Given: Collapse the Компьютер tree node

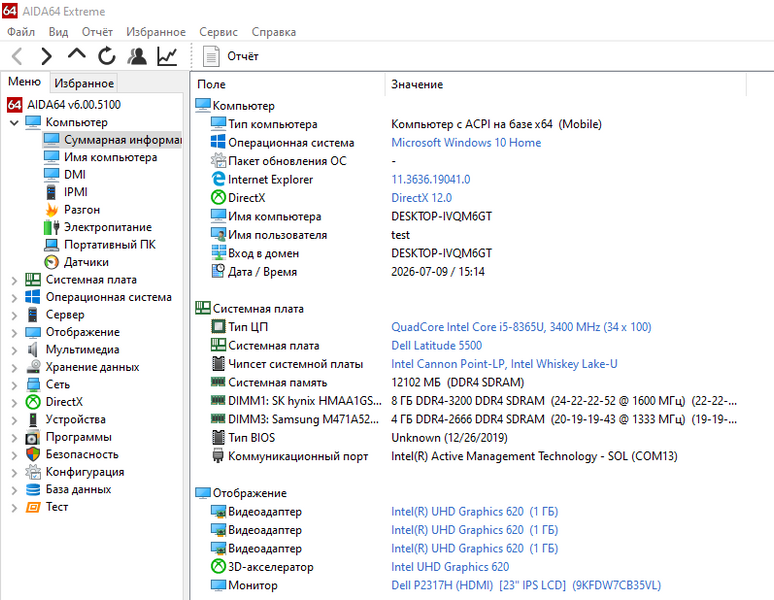Looking at the screenshot, I should coord(14,122).
